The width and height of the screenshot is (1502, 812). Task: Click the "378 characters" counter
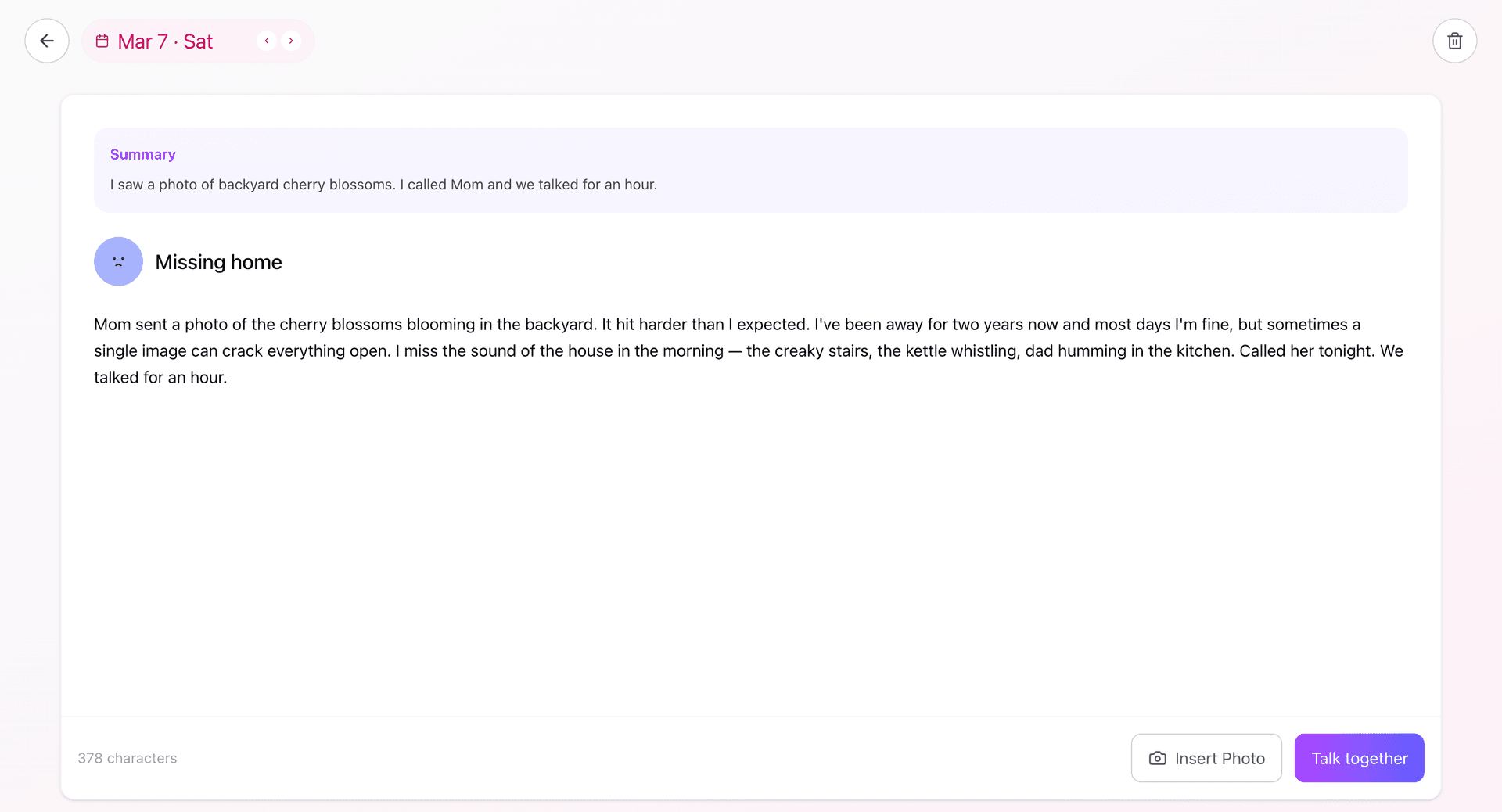(x=128, y=758)
